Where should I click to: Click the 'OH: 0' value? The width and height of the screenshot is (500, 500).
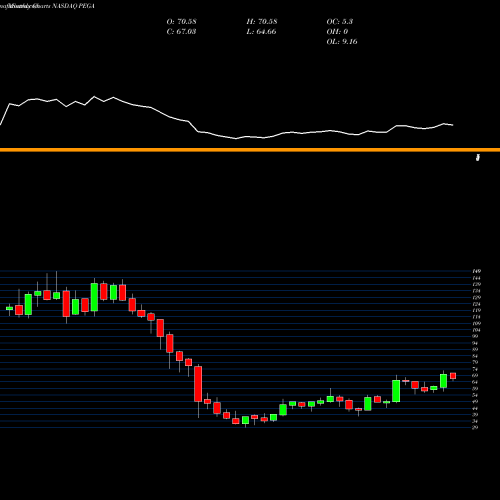pos(337,32)
